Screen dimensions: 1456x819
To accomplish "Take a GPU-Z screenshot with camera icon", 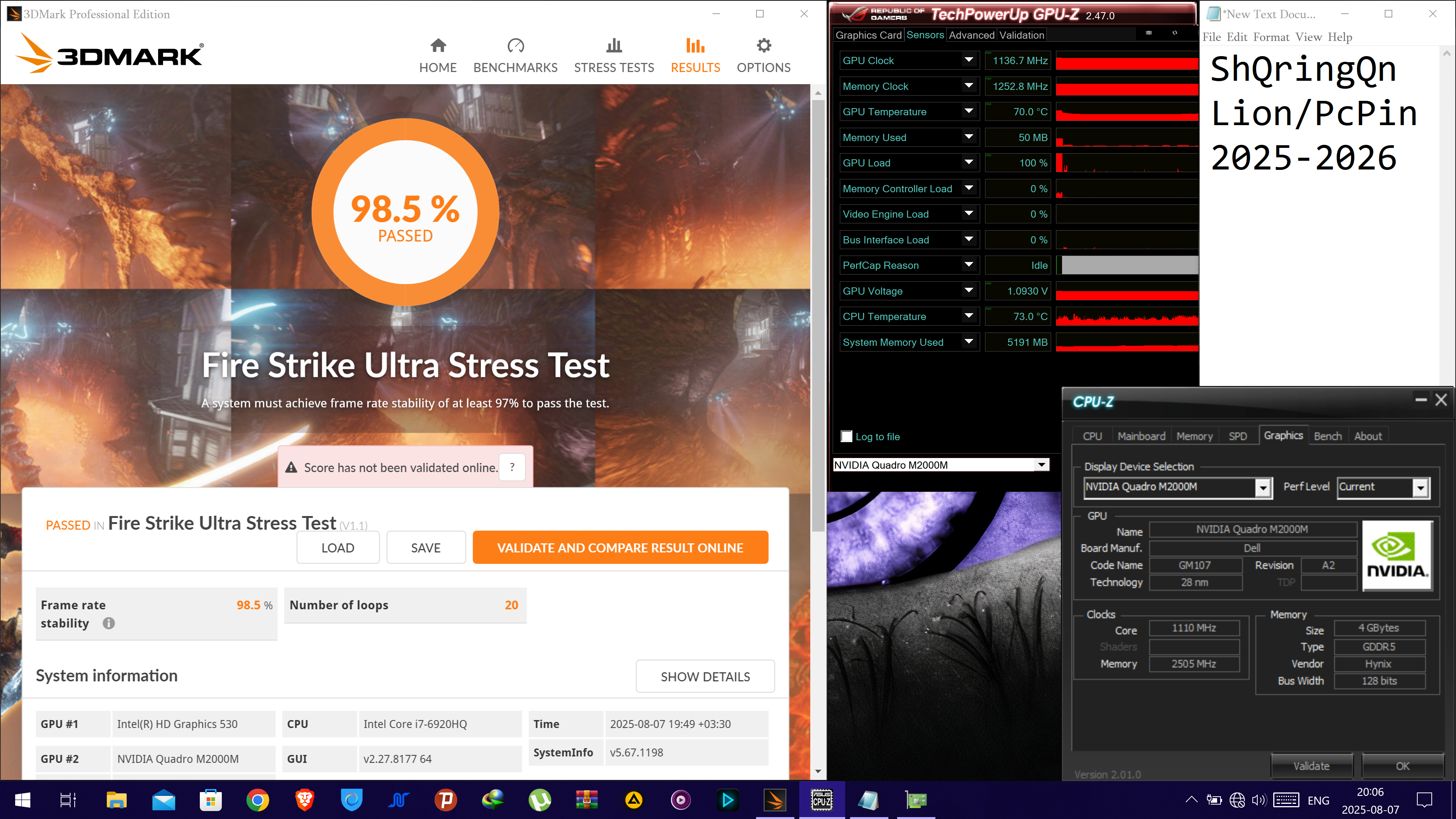I will click(1148, 33).
